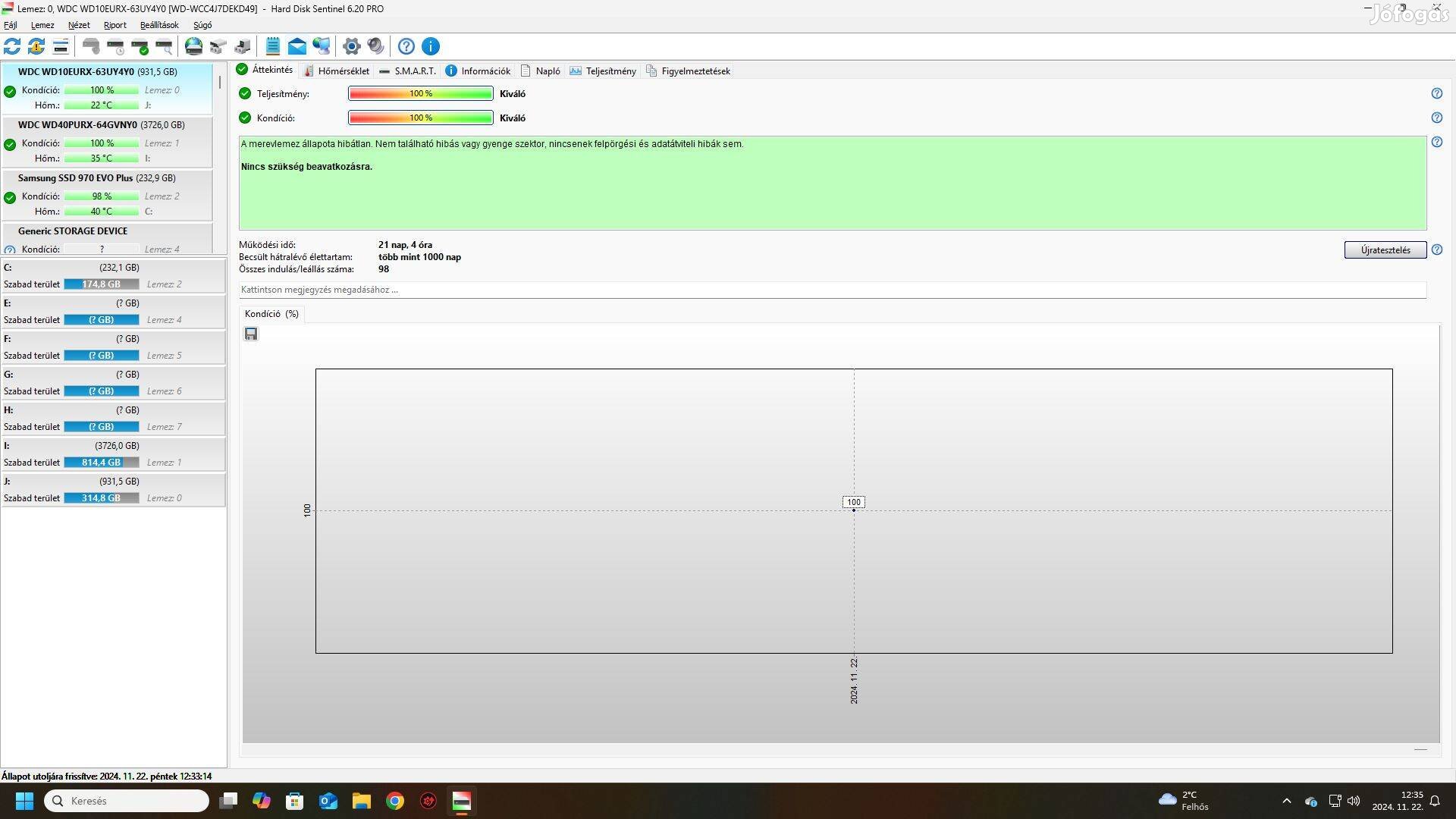Click the 100 data point on chart
Screen dimensions: 1456x819
(x=854, y=510)
